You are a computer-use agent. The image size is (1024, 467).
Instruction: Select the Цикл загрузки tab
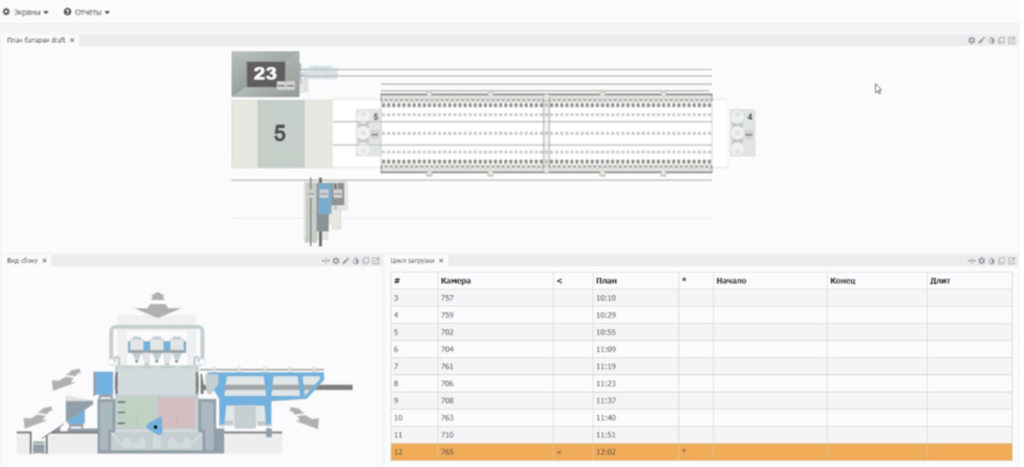pyautogui.click(x=411, y=261)
